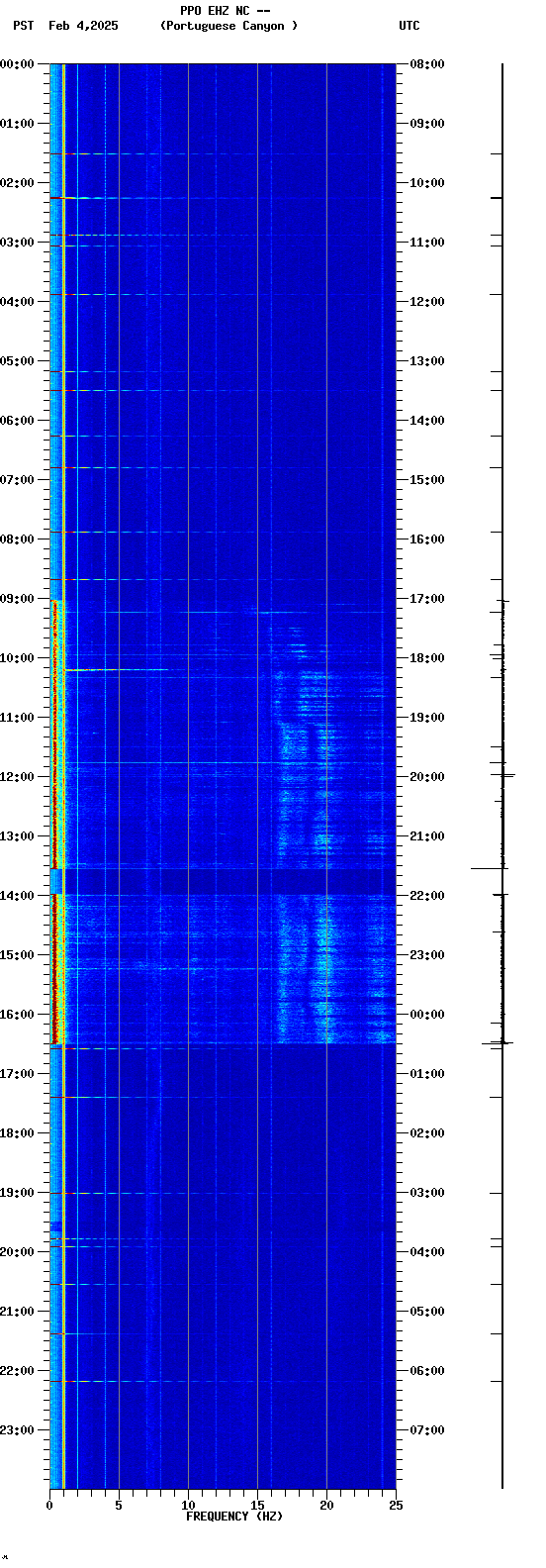The image size is (546, 1568).
Task: Click the 03:00 UTC time label
Action: pos(427,1193)
